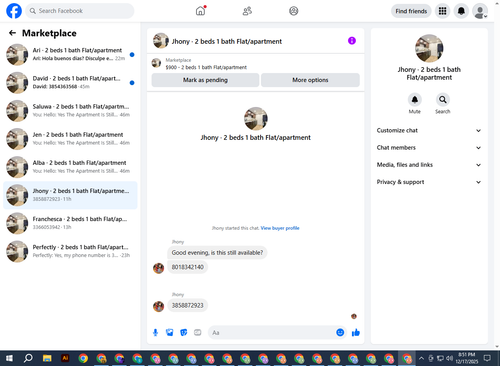Open Jen's apartment conversation
This screenshot has height=366, width=500.
point(70,139)
